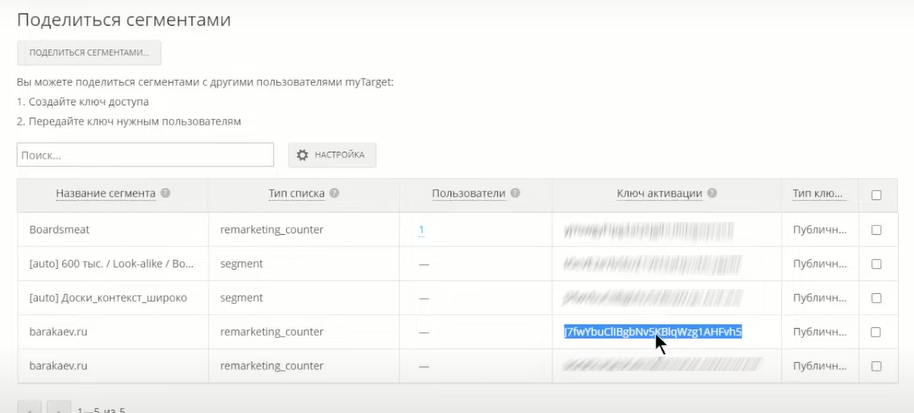This screenshot has width=914, height=413.
Task: Toggle the select-all checkbox in table header
Action: coord(876,195)
